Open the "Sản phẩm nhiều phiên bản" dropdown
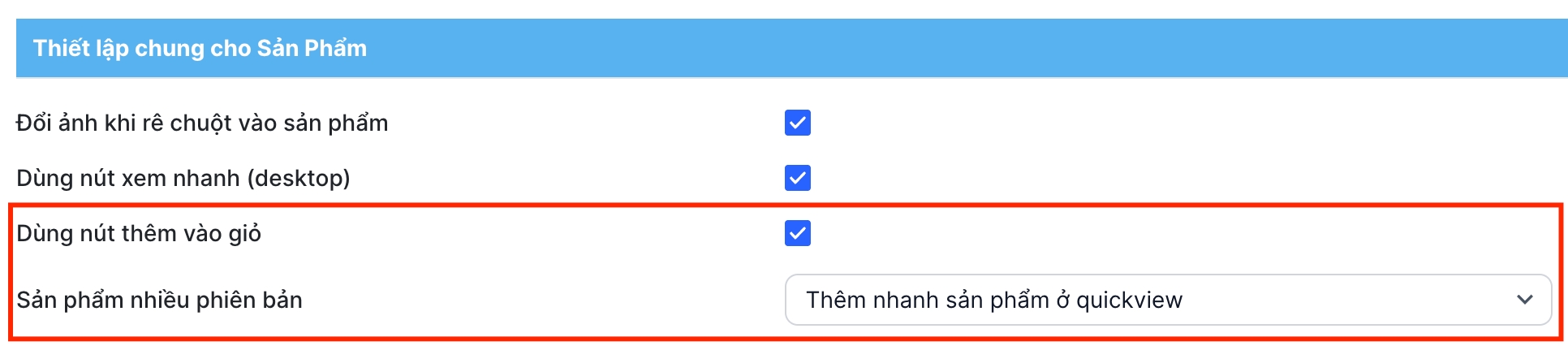Viewport: 1568px width, 346px height. [1167, 300]
